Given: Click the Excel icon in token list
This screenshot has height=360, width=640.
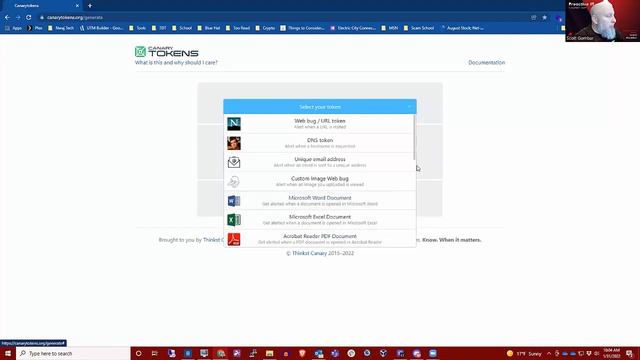Looking at the screenshot, I should [x=234, y=220].
